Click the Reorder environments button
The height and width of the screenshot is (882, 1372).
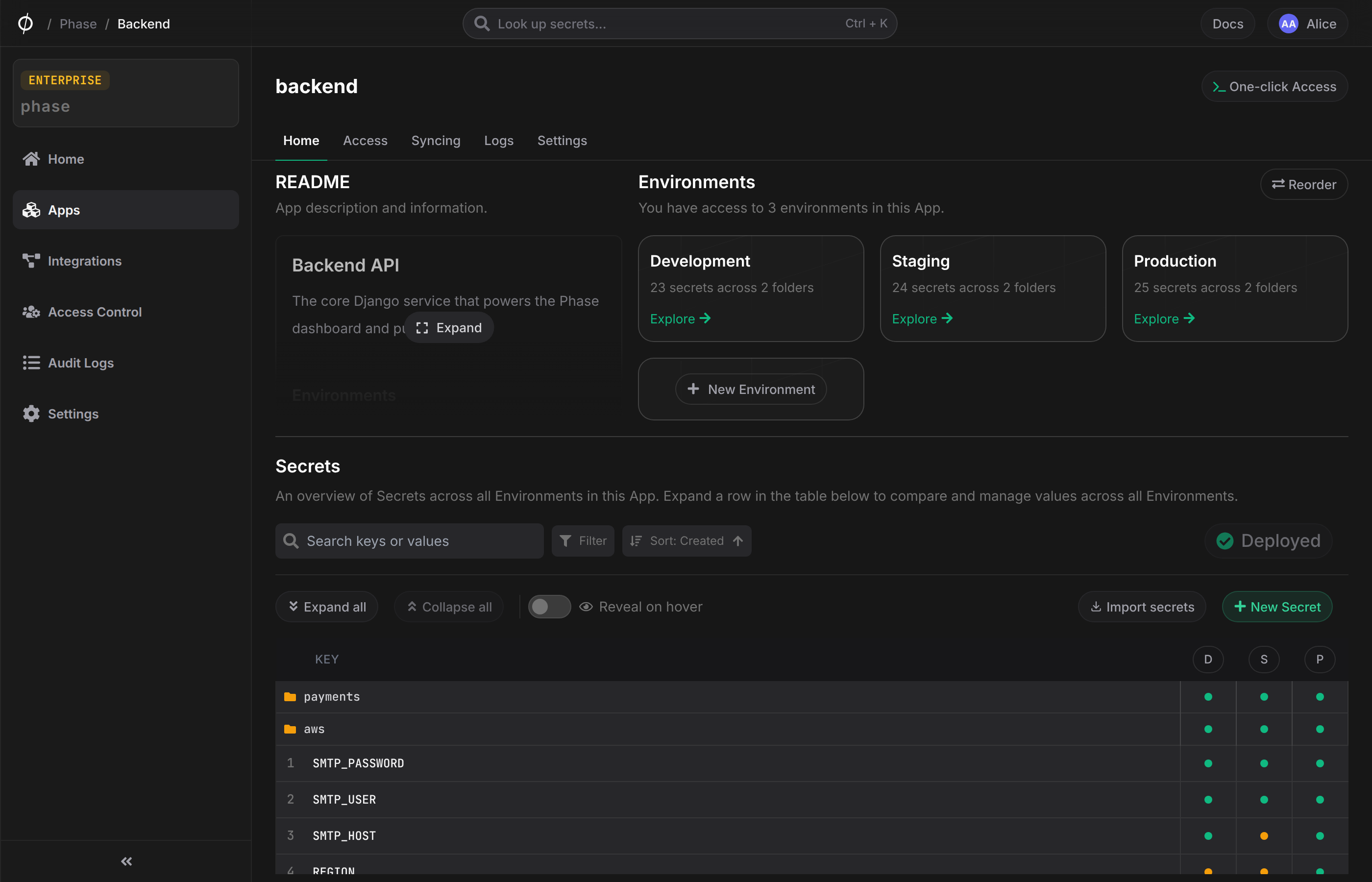click(x=1304, y=184)
